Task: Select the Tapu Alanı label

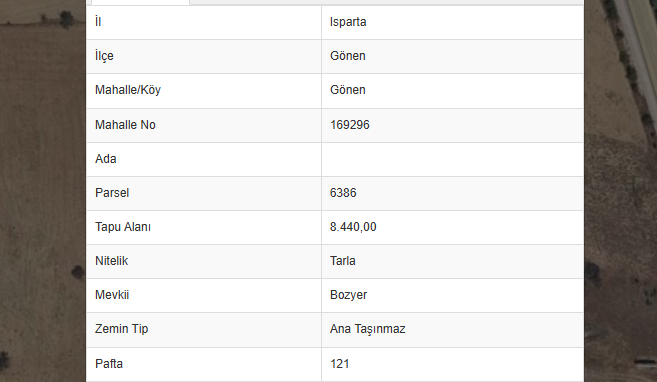Action: 123,227
